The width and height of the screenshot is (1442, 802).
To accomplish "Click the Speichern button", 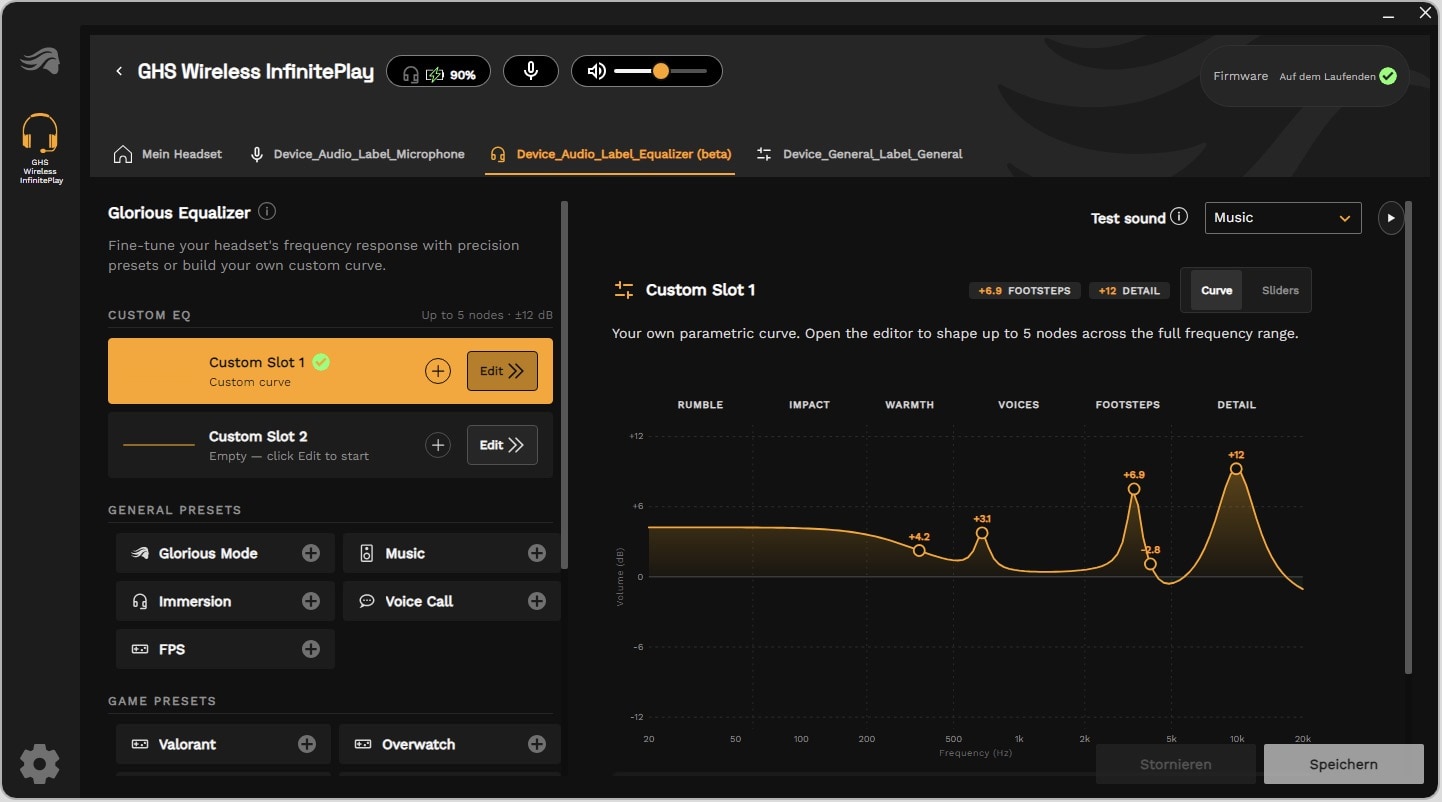I will coord(1343,764).
